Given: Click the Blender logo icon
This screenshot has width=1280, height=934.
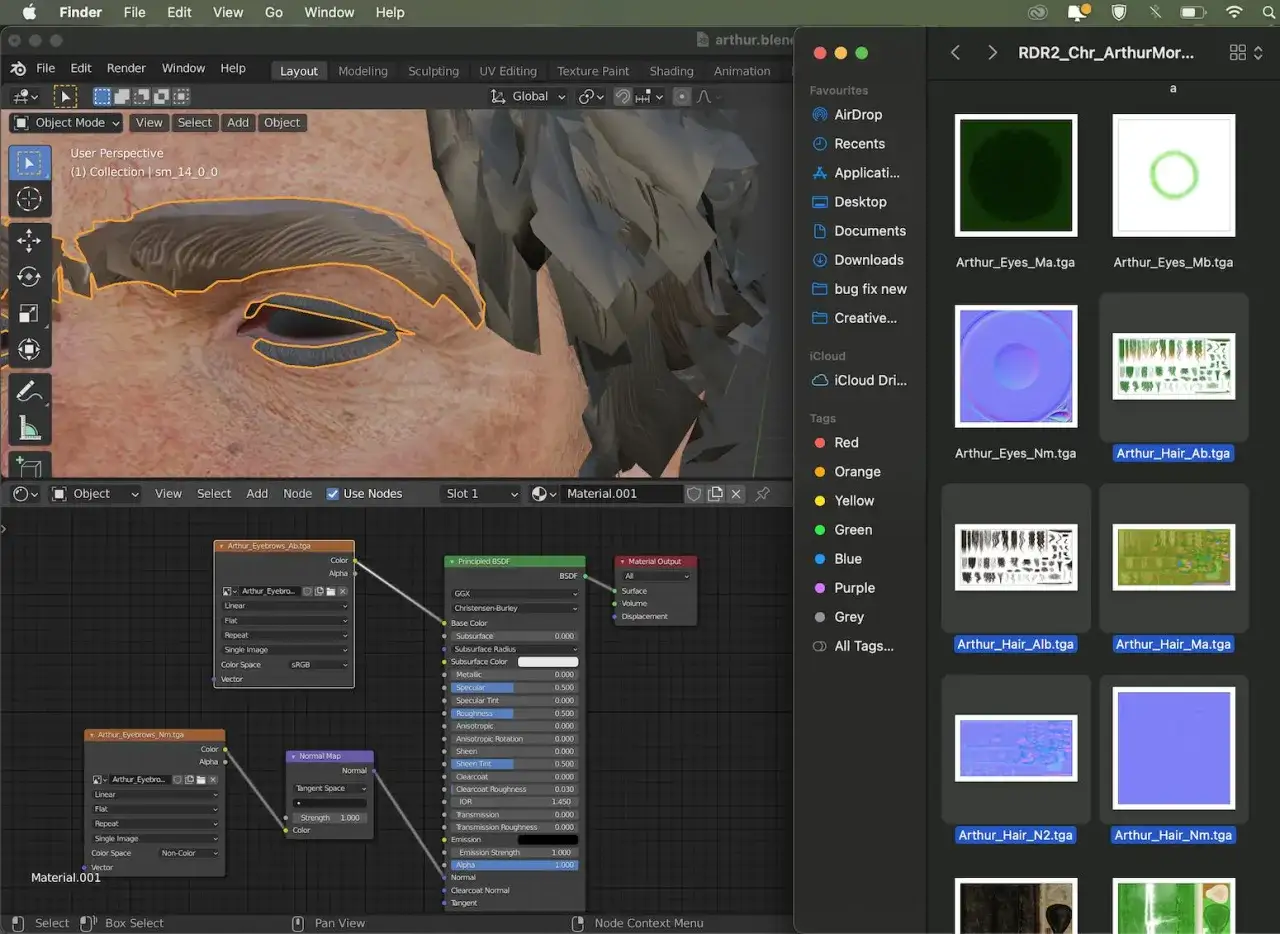Looking at the screenshot, I should (18, 69).
